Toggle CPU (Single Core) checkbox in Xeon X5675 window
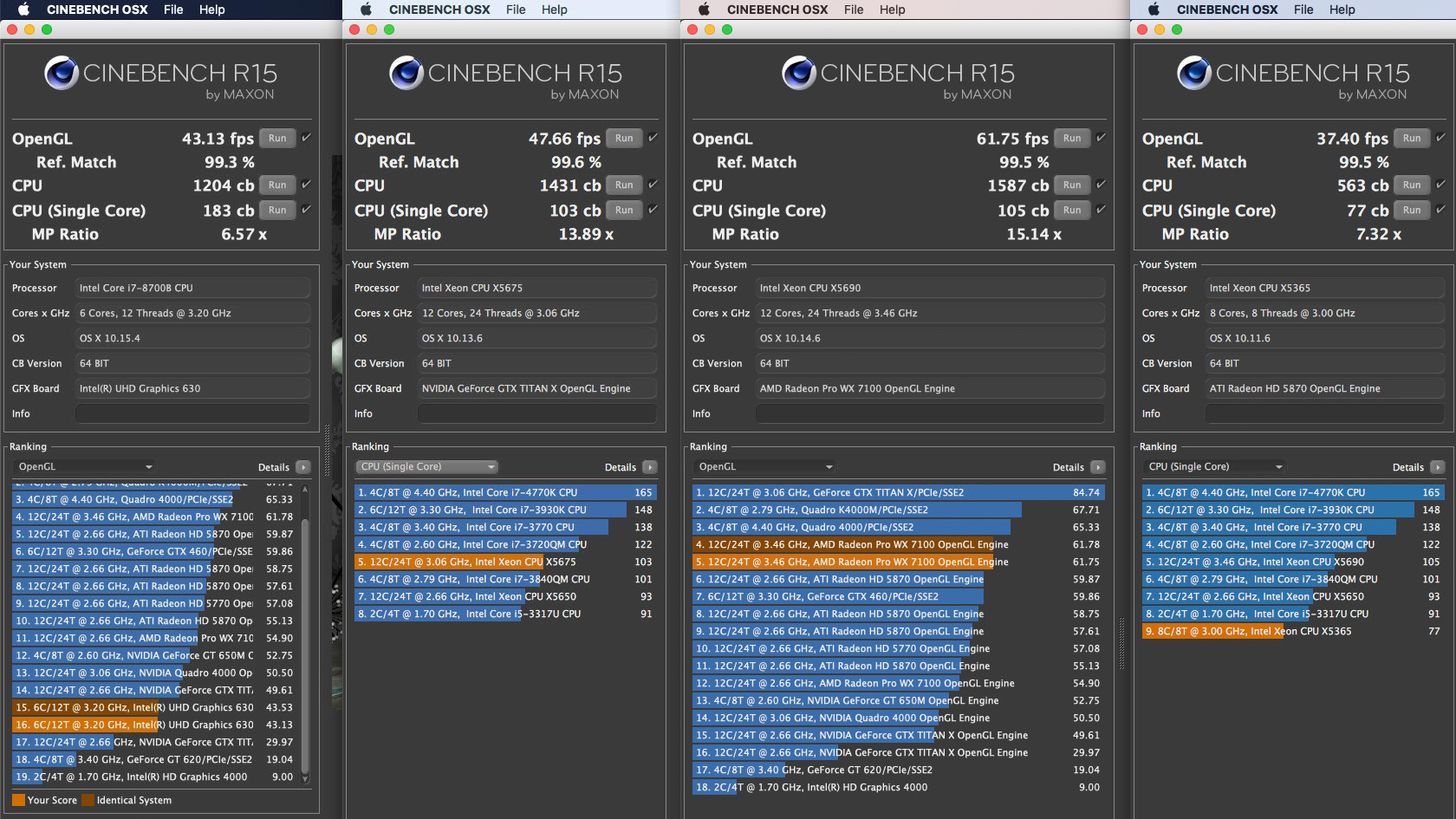 coord(653,209)
